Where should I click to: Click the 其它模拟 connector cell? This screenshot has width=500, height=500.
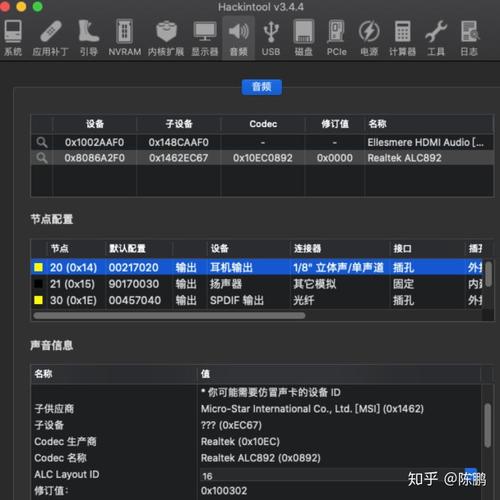pos(314,284)
